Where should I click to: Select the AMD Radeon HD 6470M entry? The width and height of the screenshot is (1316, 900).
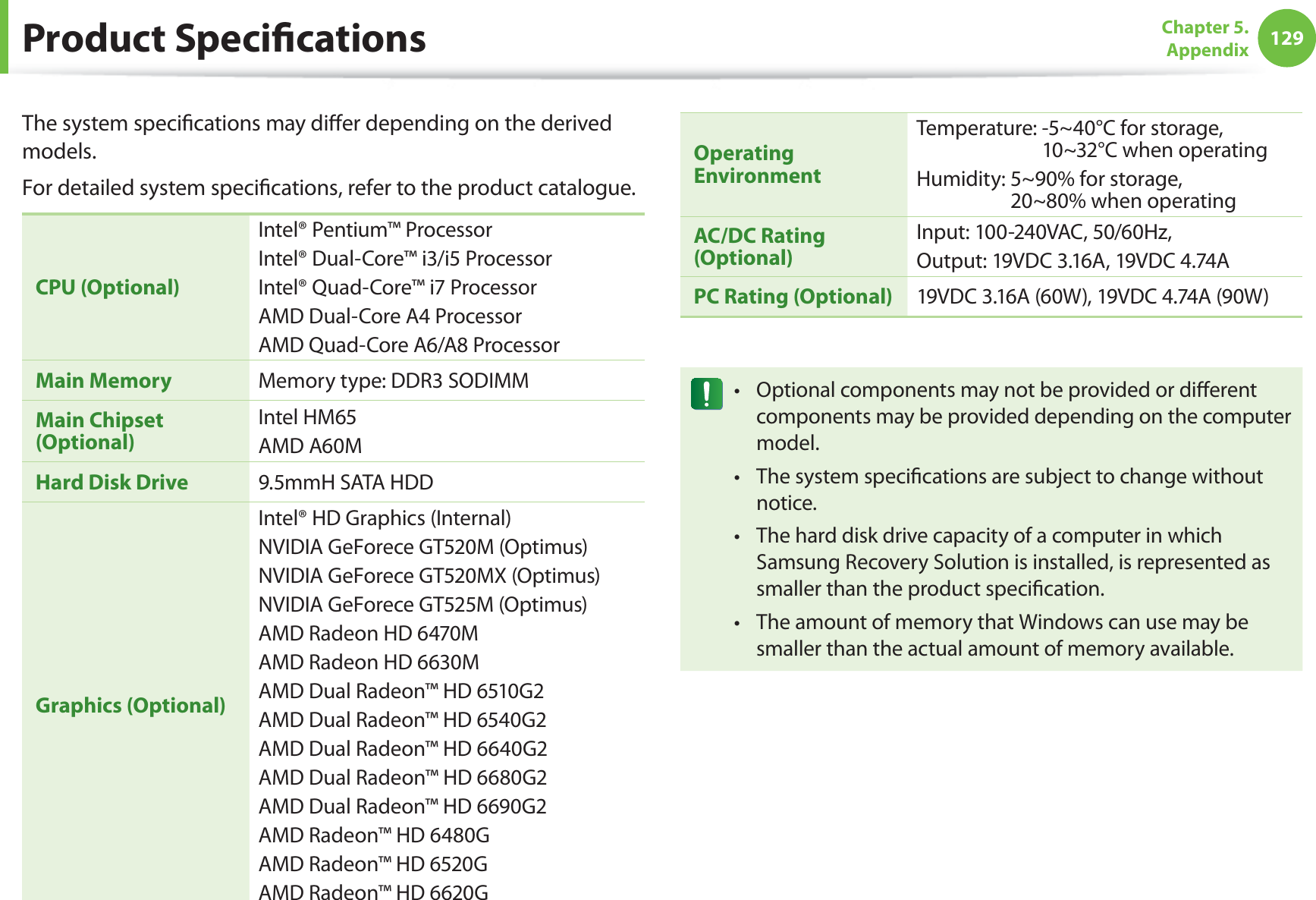[368, 634]
